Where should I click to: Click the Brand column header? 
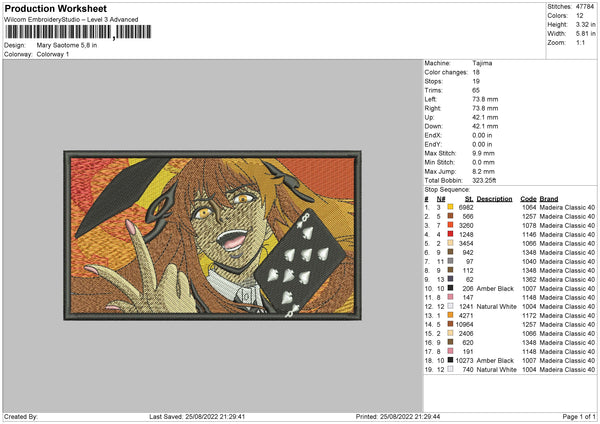click(x=549, y=199)
